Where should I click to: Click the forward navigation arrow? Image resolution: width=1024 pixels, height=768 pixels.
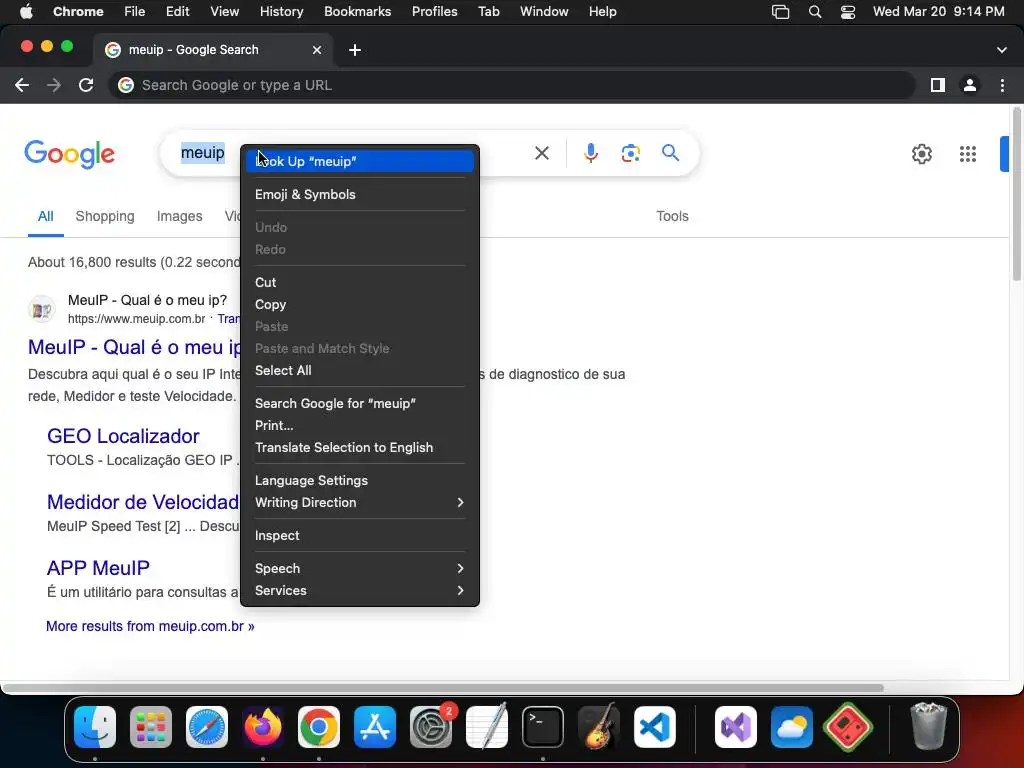pyautogui.click(x=54, y=85)
